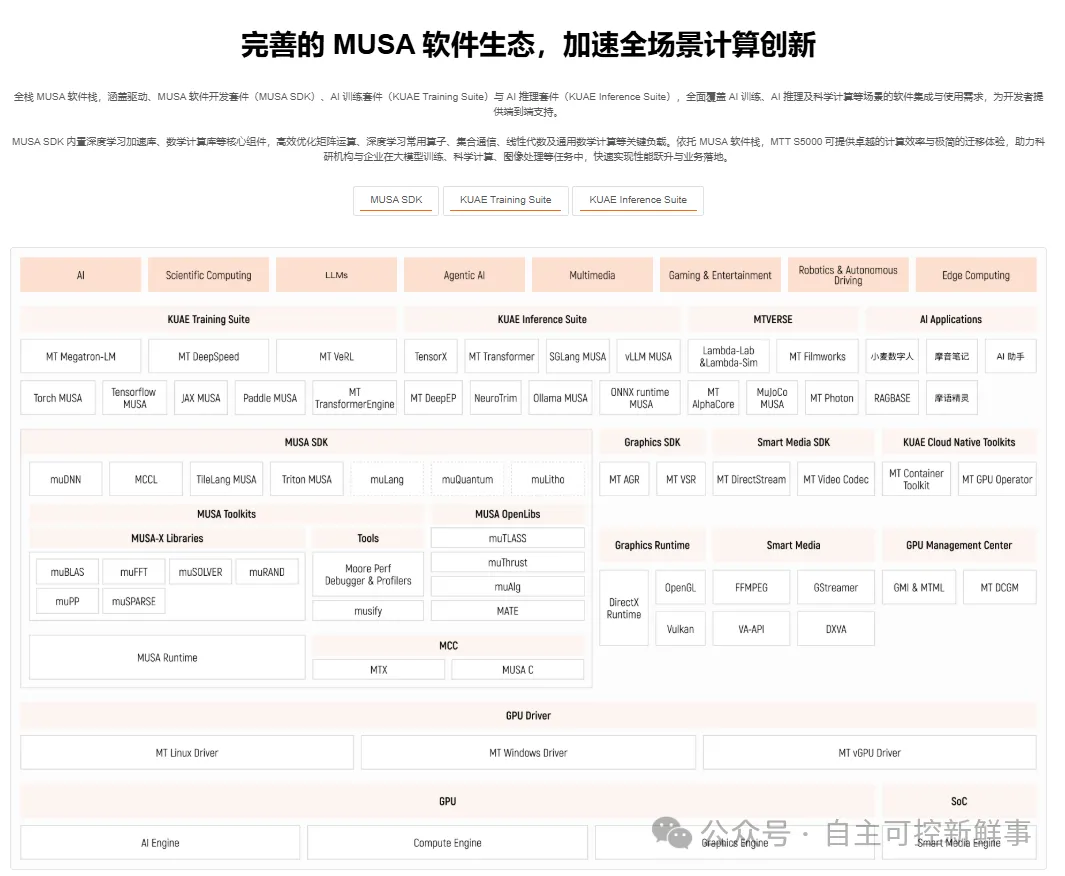Click the Paddle MUSA box

click(270, 398)
